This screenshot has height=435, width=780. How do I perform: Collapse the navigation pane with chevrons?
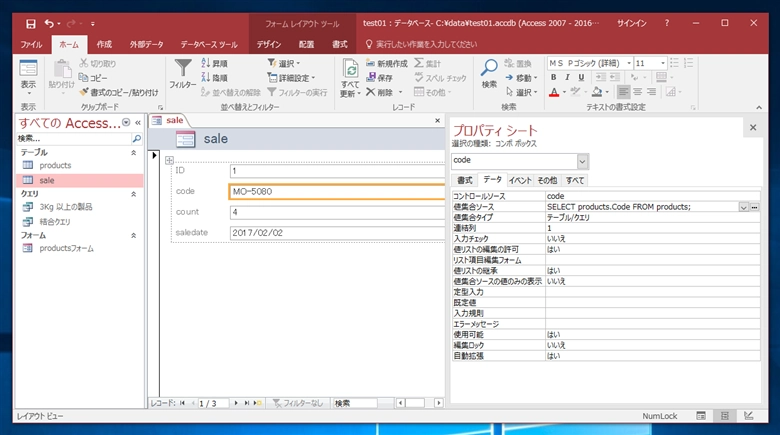click(138, 122)
